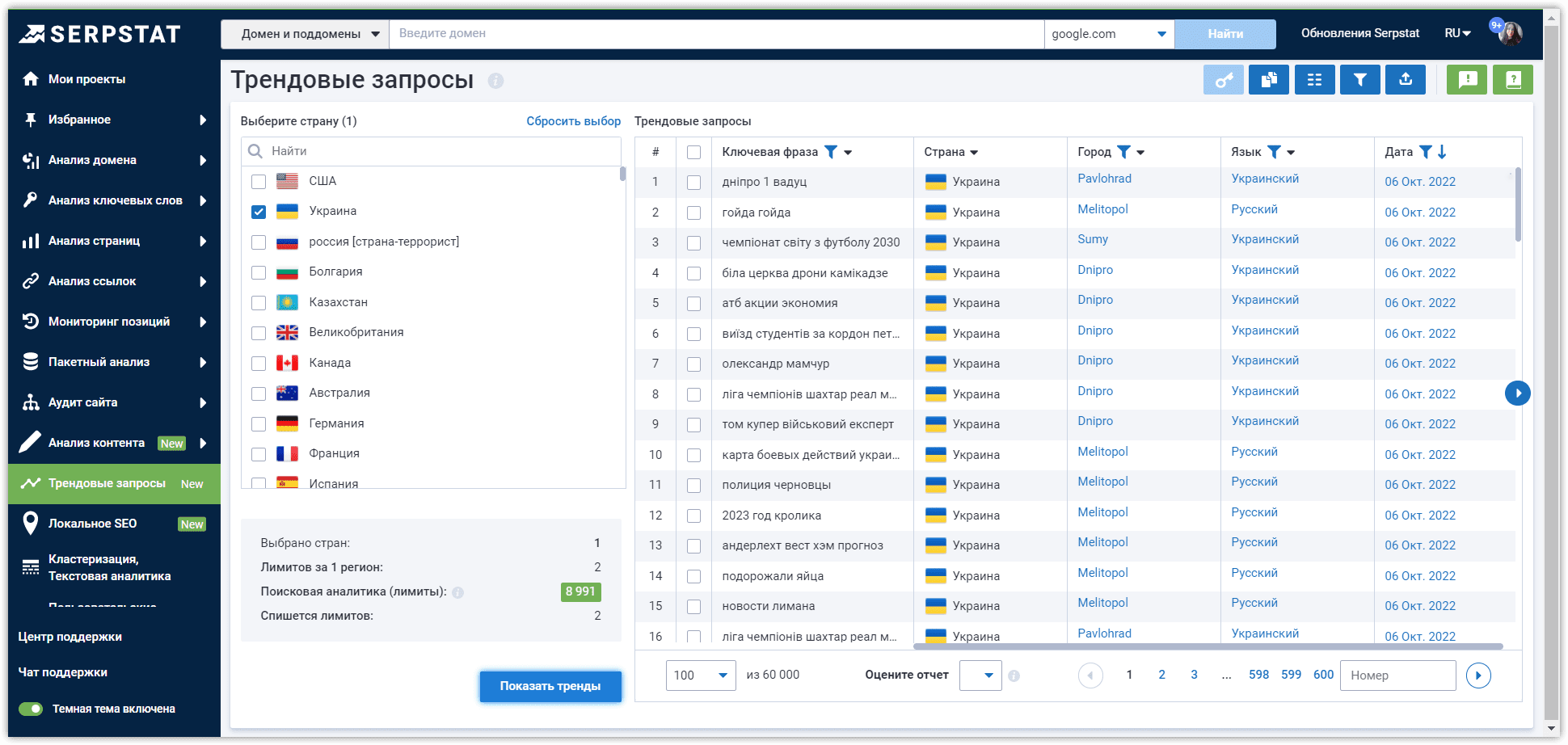This screenshot has width=1568, height=745.
Task: Open the RU language dropdown
Action: [1458, 33]
